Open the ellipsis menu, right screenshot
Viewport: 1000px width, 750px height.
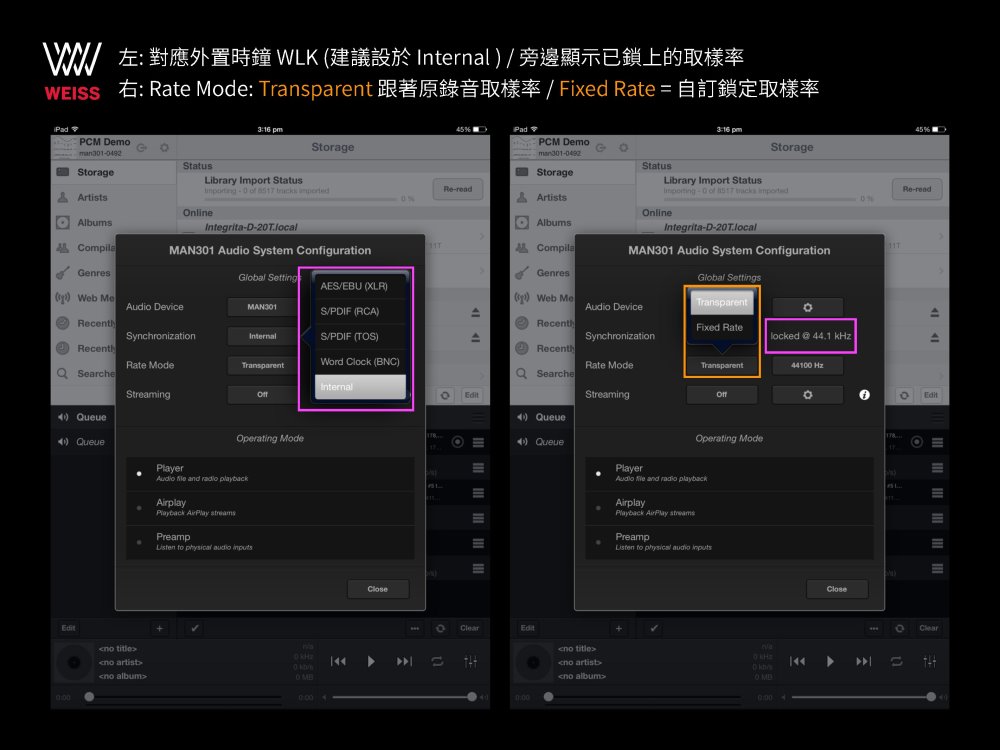[x=874, y=628]
